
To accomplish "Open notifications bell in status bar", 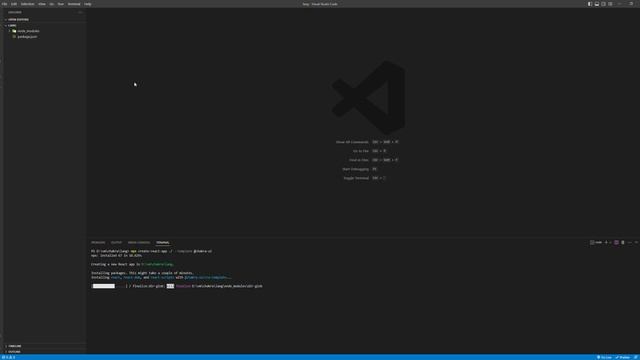I will tap(636, 357).
